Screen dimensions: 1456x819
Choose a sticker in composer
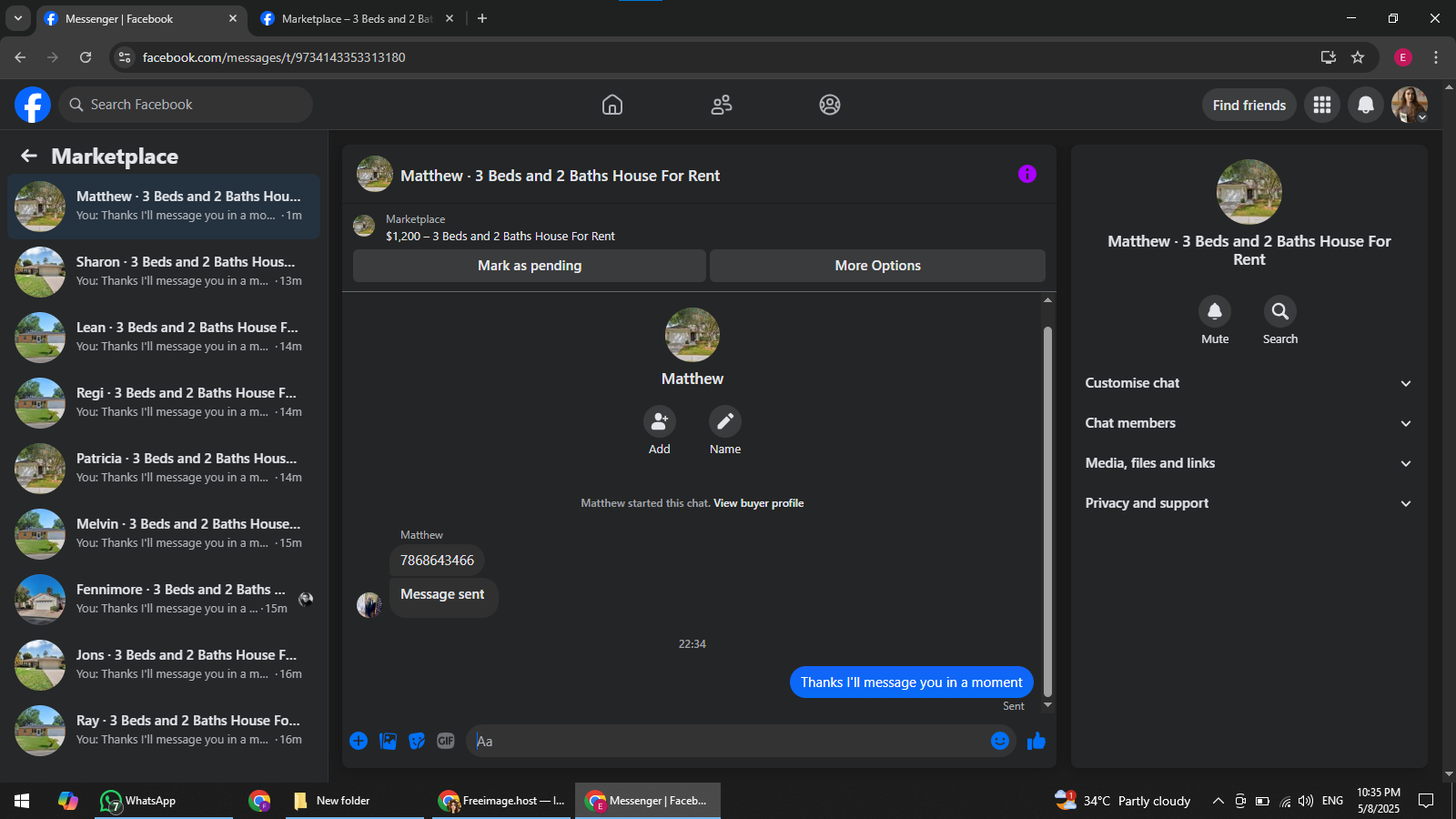tap(417, 741)
